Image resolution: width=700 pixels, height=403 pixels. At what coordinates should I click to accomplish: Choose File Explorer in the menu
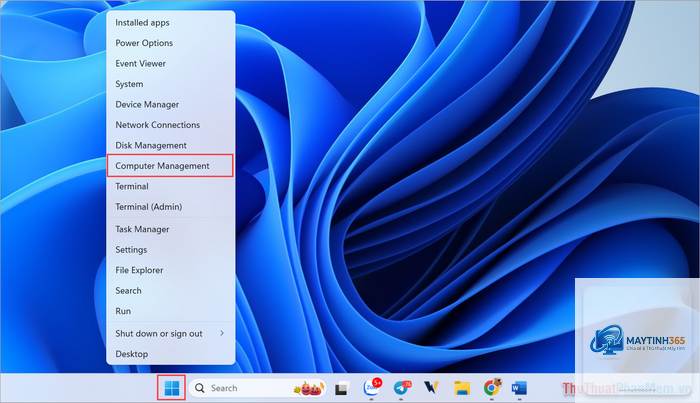171,270
